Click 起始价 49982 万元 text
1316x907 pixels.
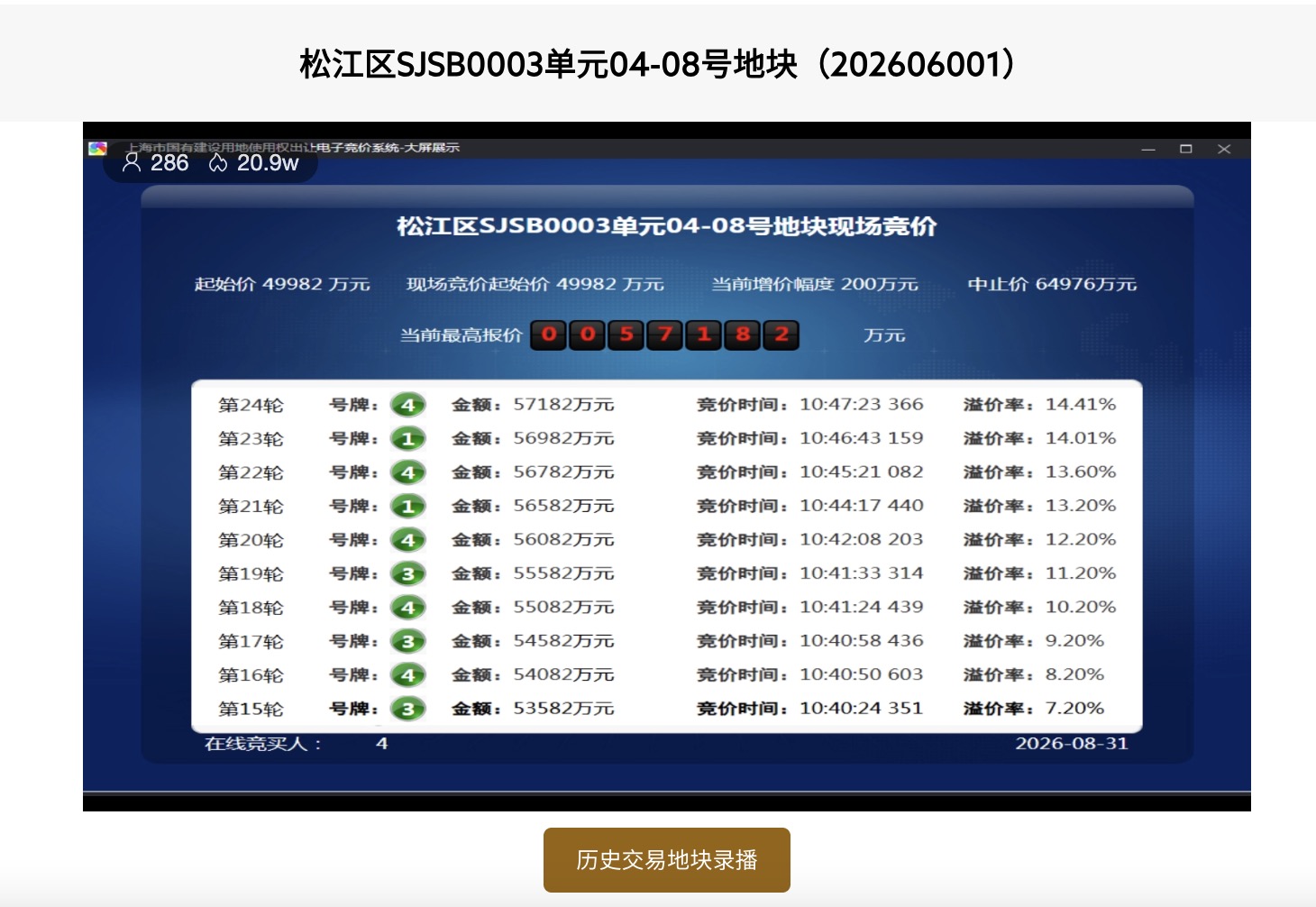pos(282,284)
